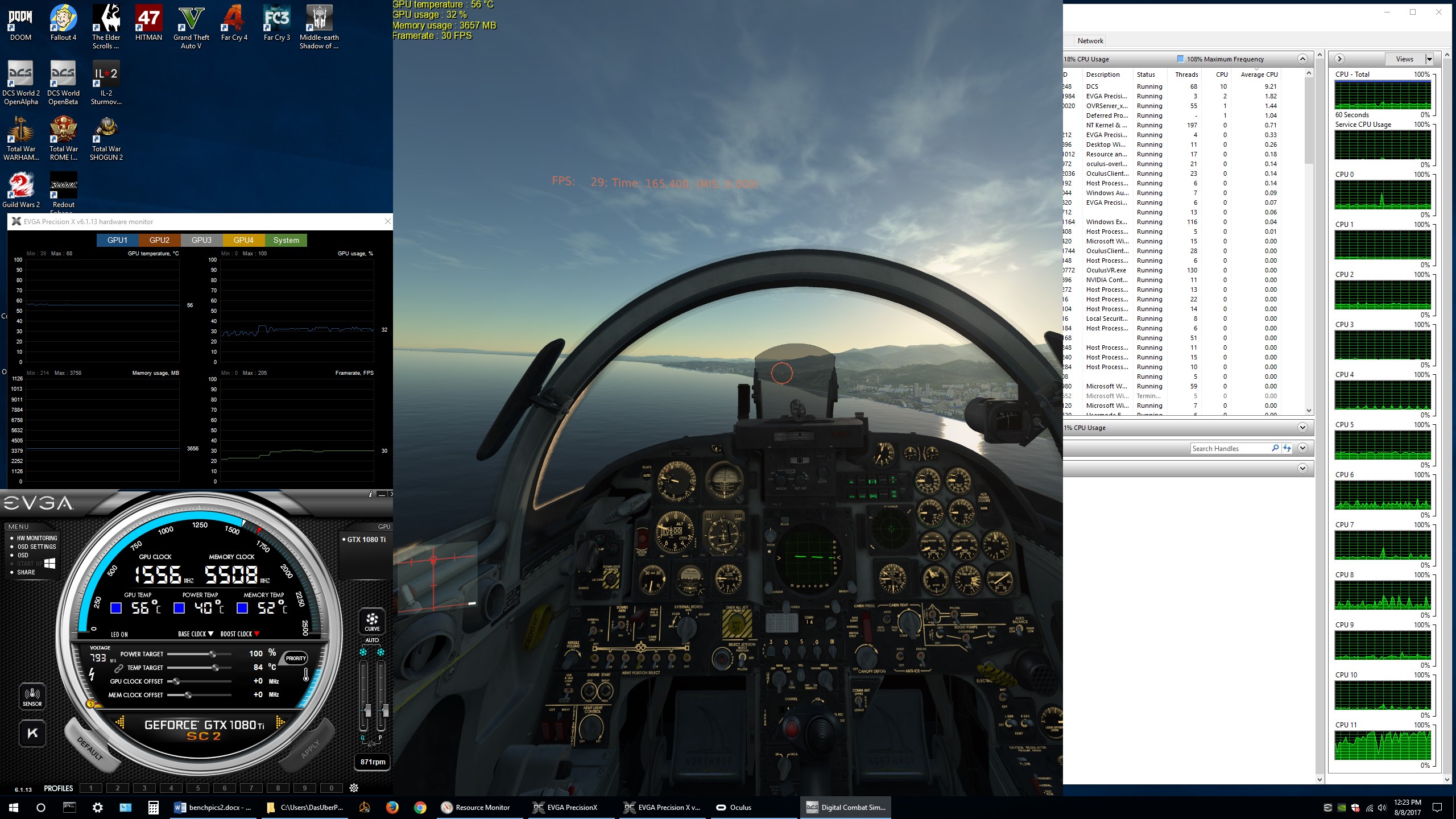
Task: Click the Chrome icon in the taskbar
Action: 420,807
